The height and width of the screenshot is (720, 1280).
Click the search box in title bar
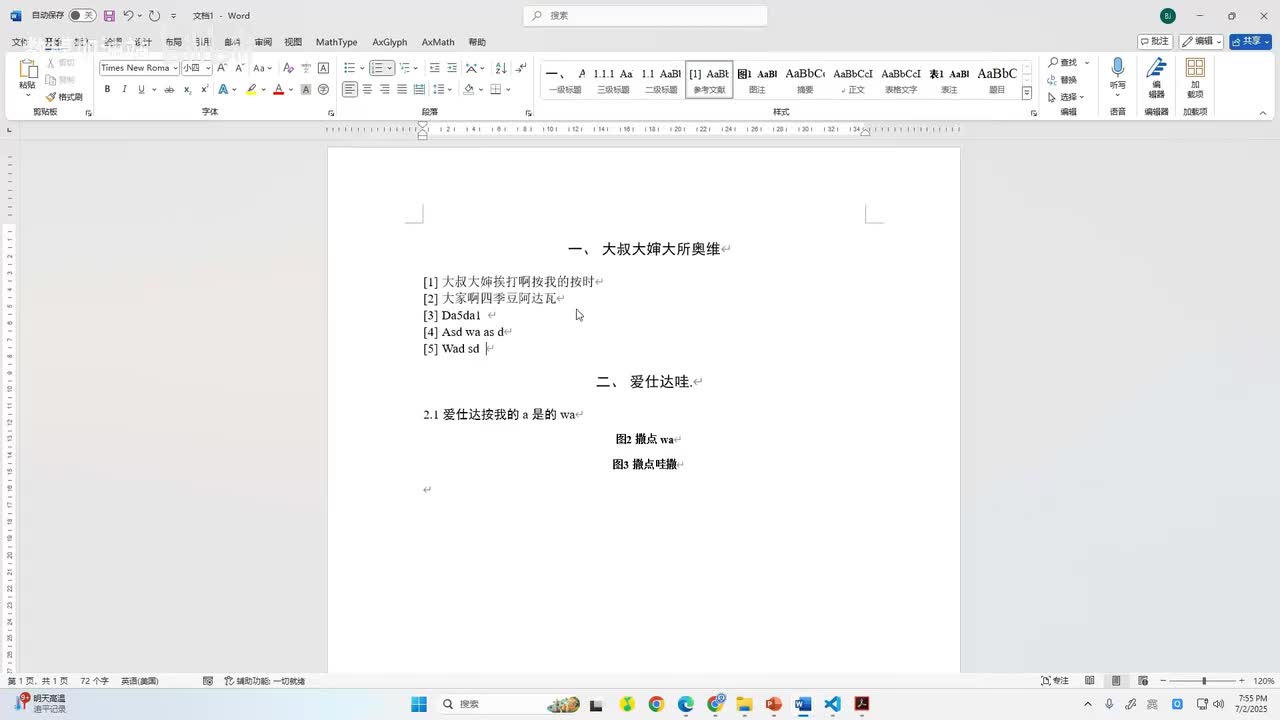point(645,15)
